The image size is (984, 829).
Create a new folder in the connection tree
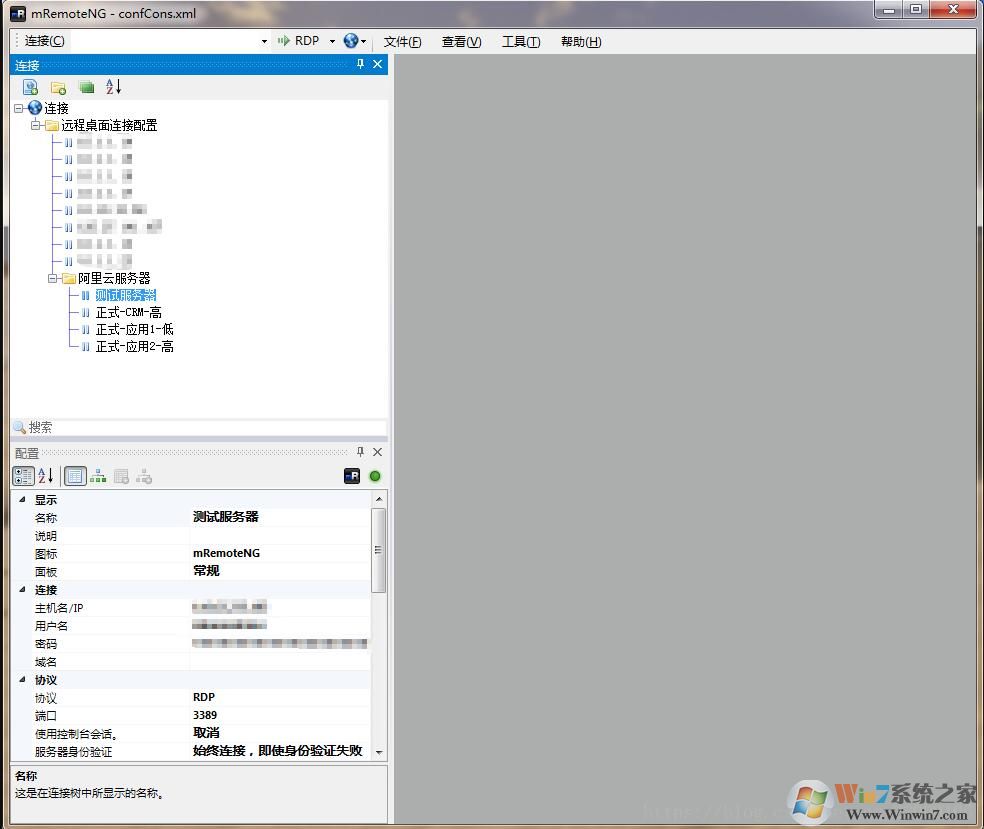click(58, 87)
